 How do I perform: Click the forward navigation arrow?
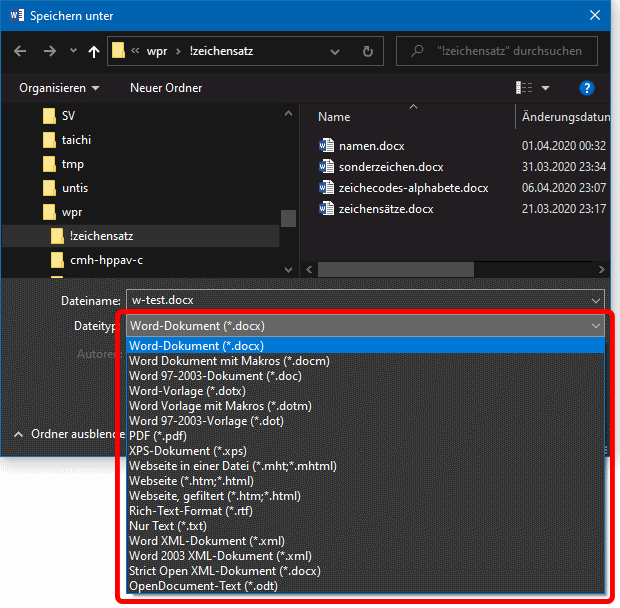click(x=50, y=51)
